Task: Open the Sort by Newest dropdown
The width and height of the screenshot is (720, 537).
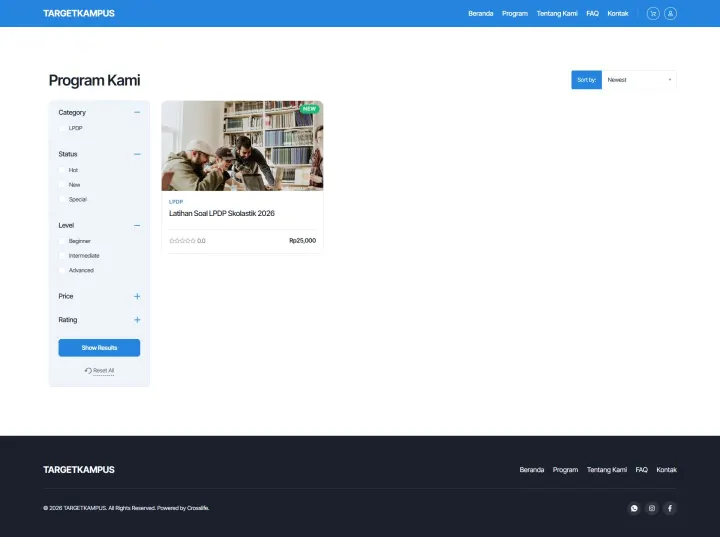Action: point(639,80)
